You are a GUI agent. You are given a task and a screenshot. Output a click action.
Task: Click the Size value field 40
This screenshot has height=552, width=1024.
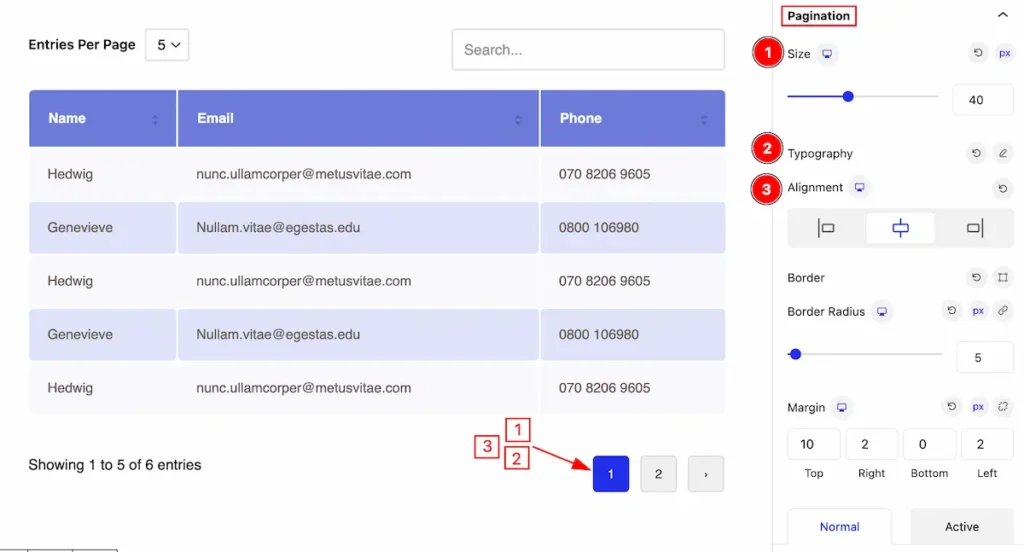click(982, 100)
